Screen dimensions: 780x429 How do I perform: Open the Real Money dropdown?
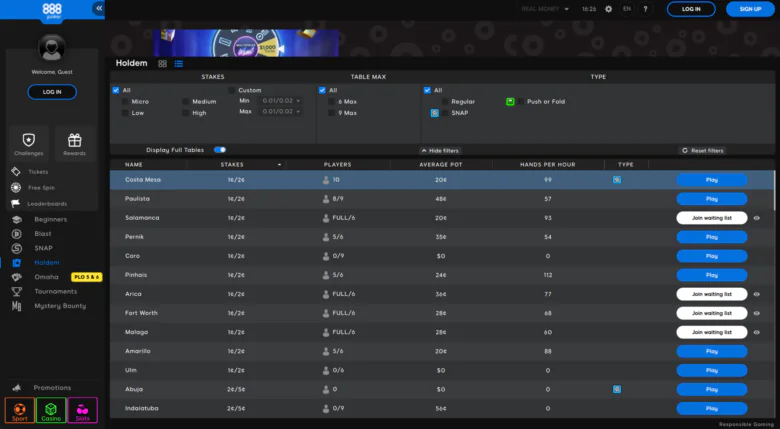546,9
